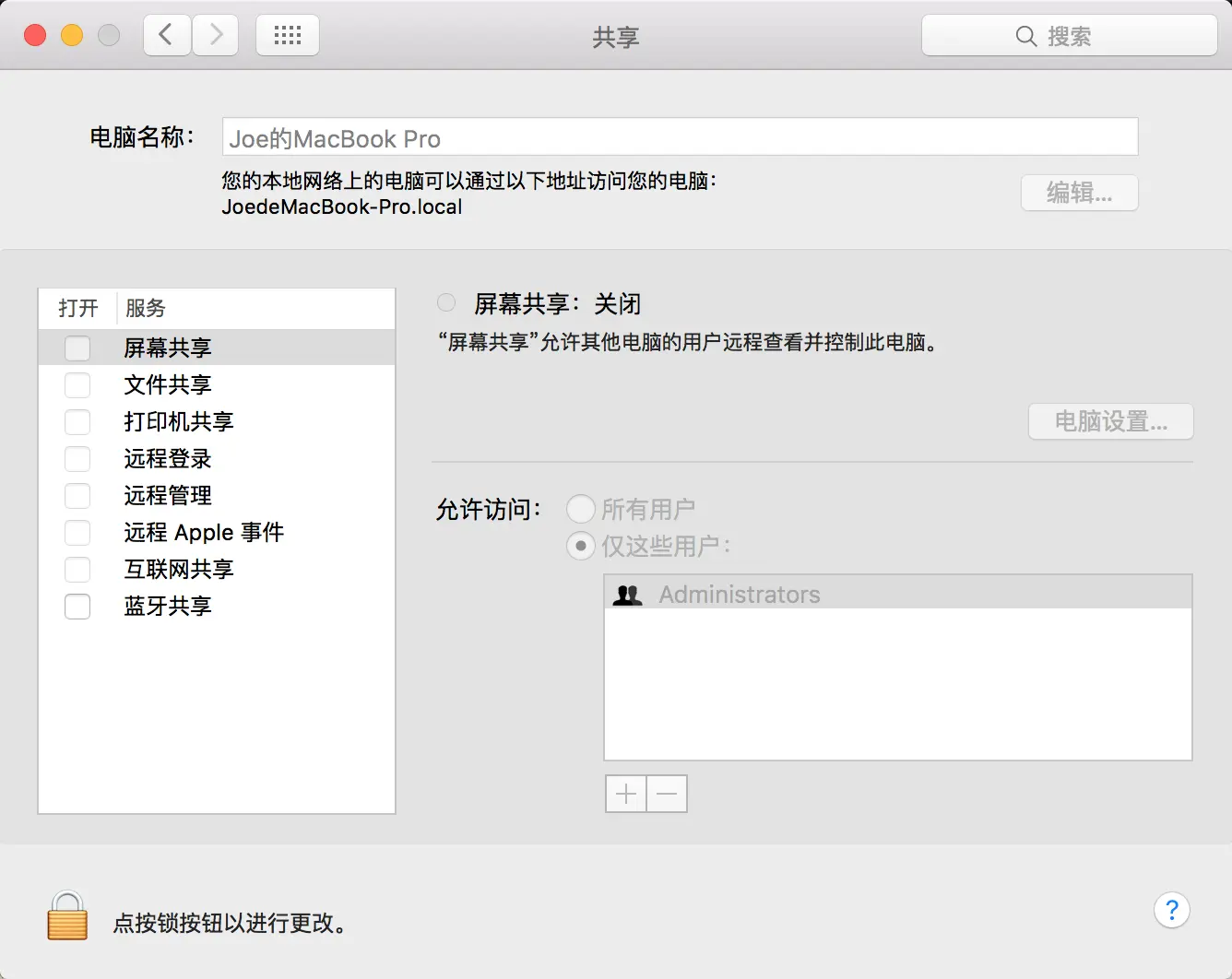Click the forward navigation arrow

tap(216, 36)
